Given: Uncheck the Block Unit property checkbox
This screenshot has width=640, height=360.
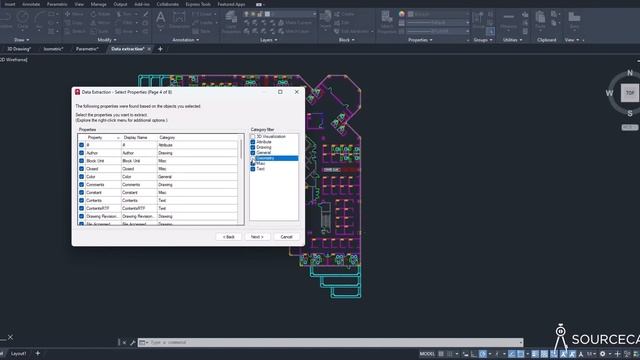Looking at the screenshot, I should click(x=82, y=161).
